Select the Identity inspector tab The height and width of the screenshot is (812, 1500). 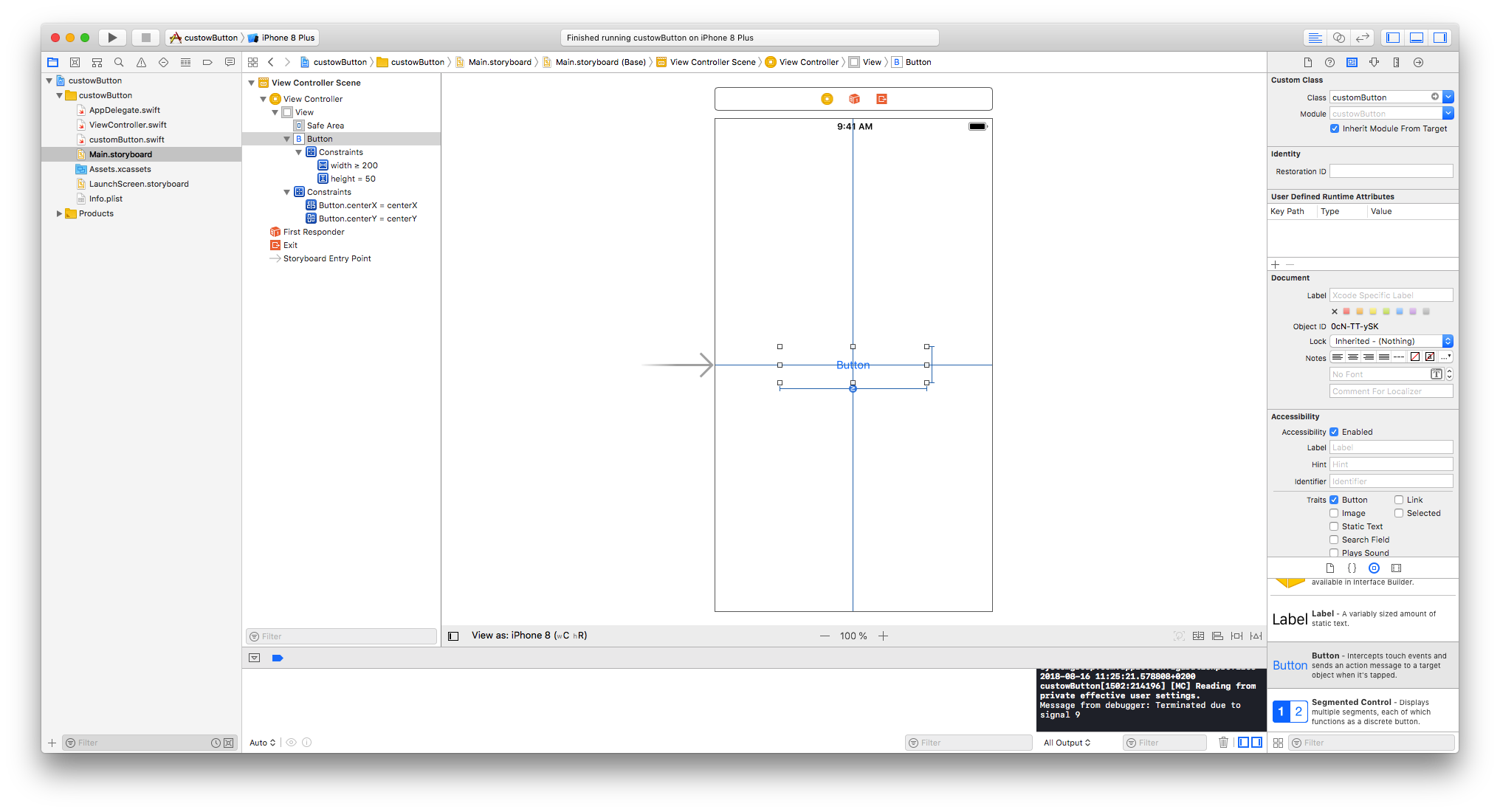pyautogui.click(x=1352, y=63)
